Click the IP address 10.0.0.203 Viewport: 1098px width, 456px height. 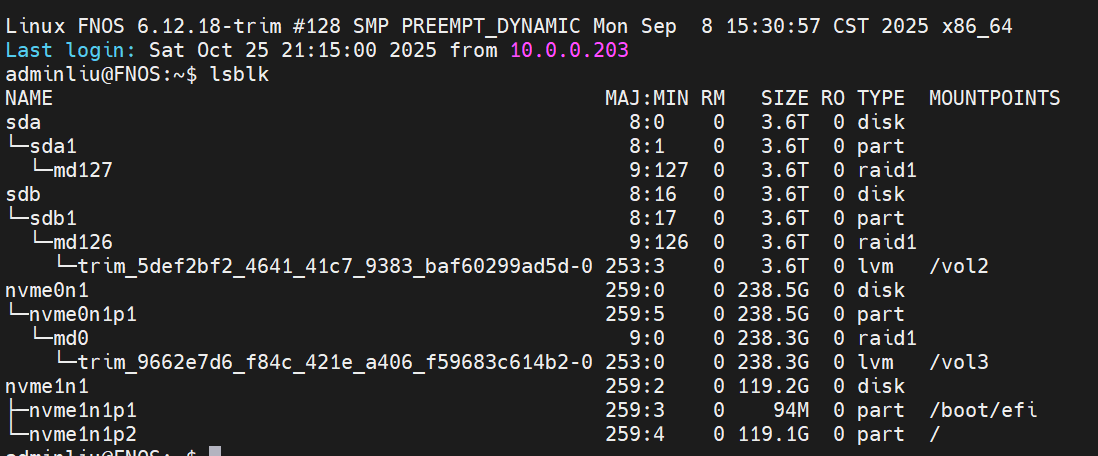(x=569, y=50)
